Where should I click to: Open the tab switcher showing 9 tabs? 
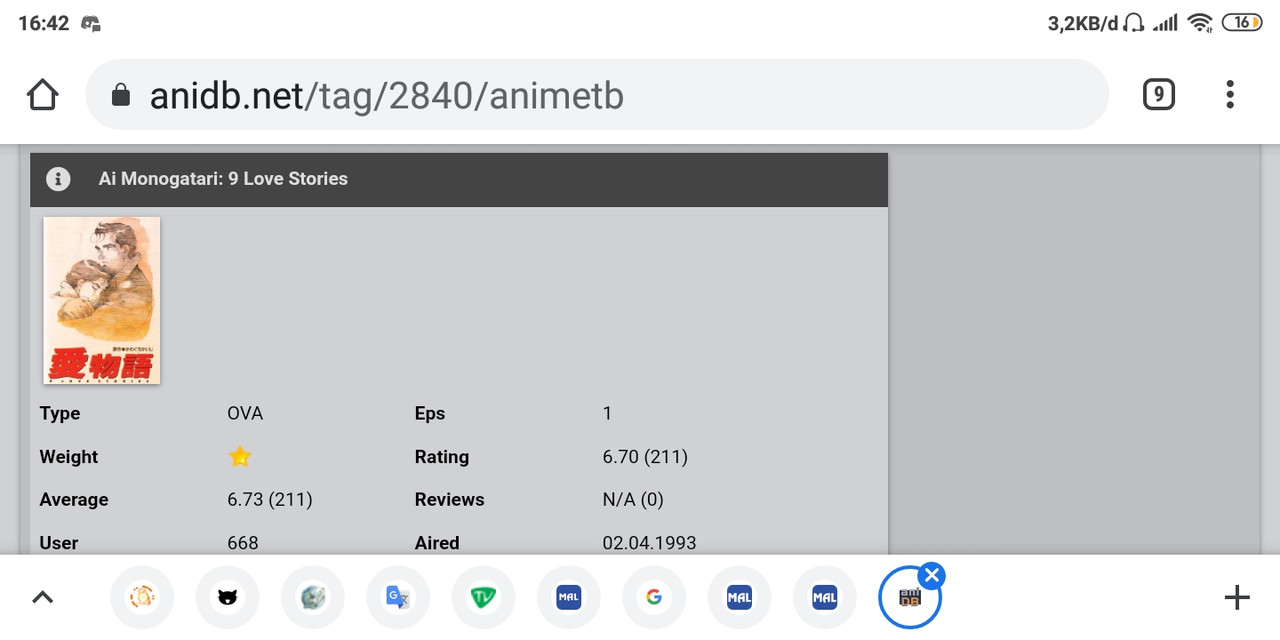click(1158, 94)
